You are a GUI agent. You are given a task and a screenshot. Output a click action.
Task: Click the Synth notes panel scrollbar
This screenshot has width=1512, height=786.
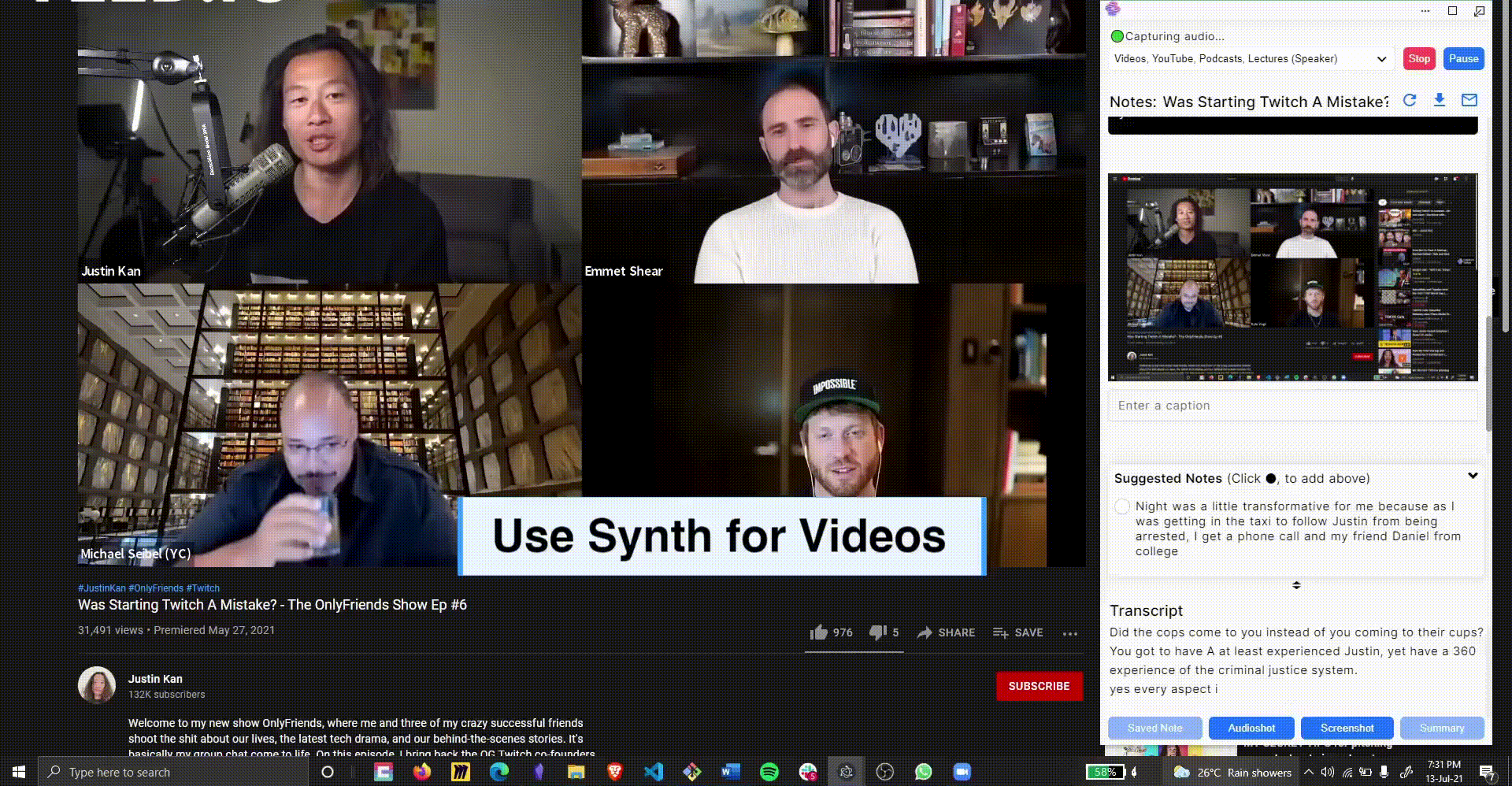coord(1488,373)
